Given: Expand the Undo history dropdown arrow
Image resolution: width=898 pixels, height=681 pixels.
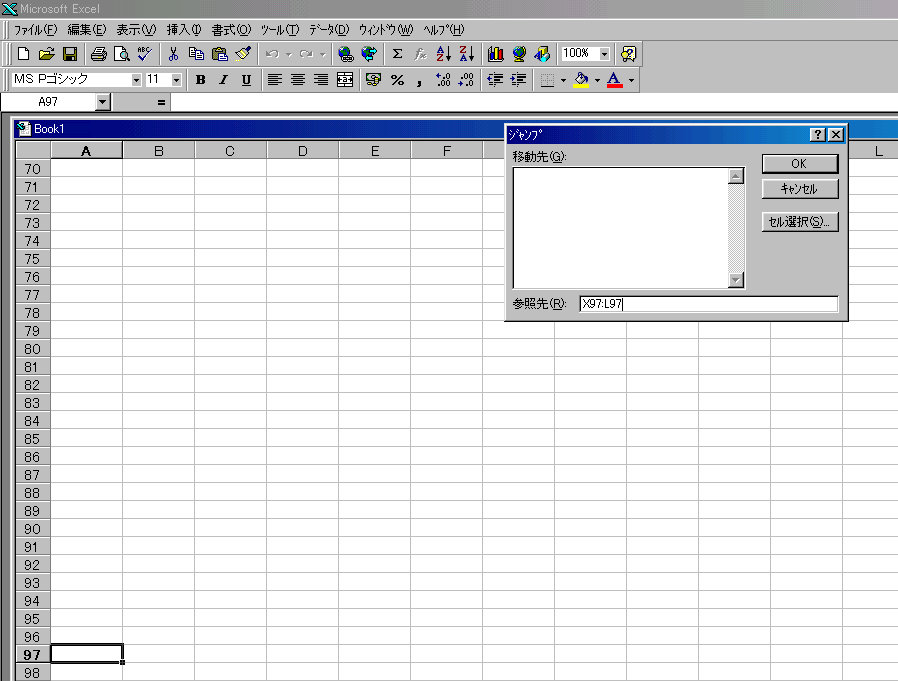Looking at the screenshot, I should pyautogui.click(x=289, y=54).
